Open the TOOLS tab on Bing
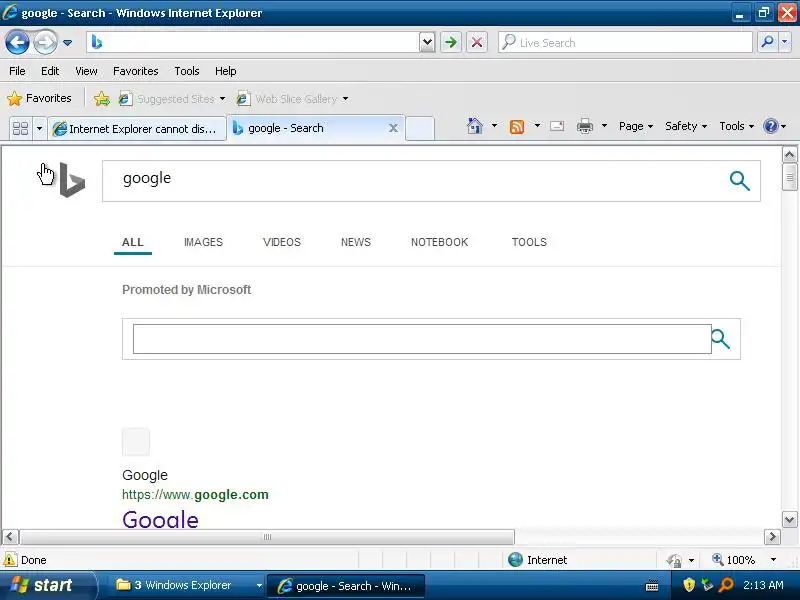This screenshot has width=800, height=600. (529, 242)
